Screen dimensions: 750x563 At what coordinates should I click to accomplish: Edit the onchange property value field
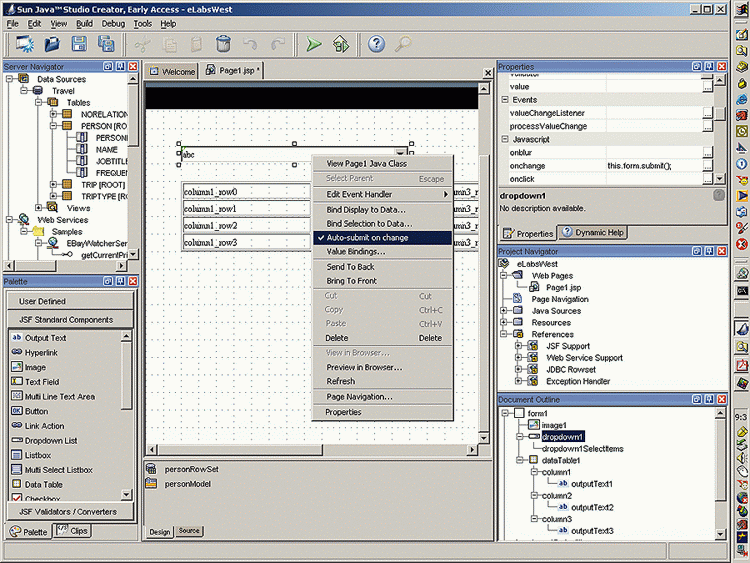[653, 166]
